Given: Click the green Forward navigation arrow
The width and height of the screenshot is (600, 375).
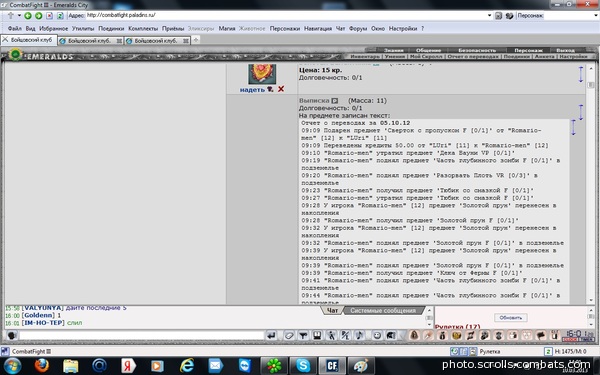Looking at the screenshot, I should (x=39, y=16).
